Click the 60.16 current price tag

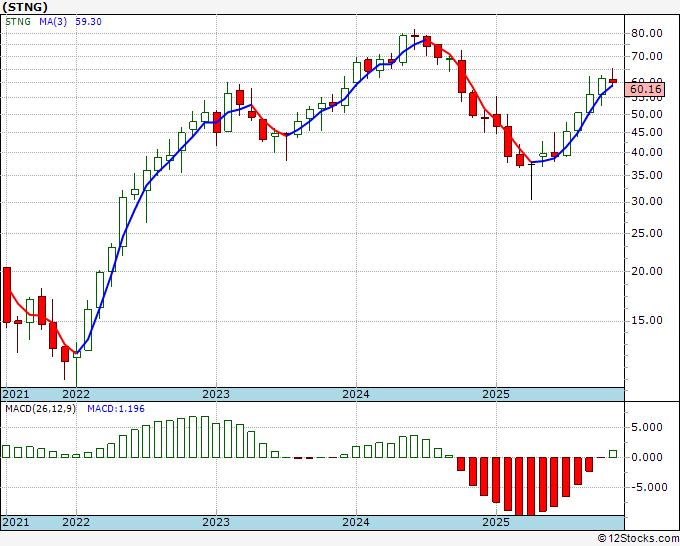click(x=646, y=89)
